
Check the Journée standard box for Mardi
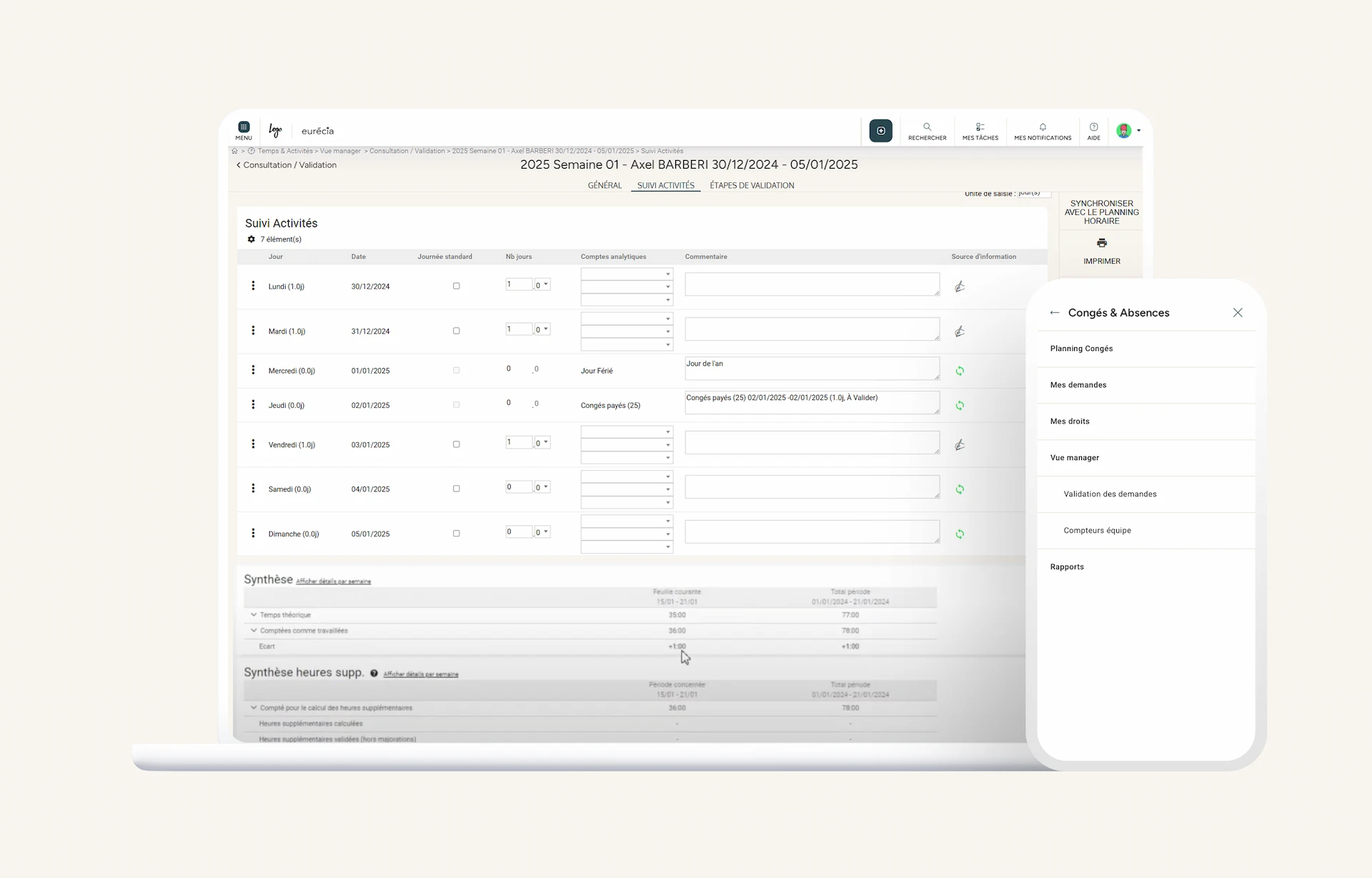pos(456,330)
